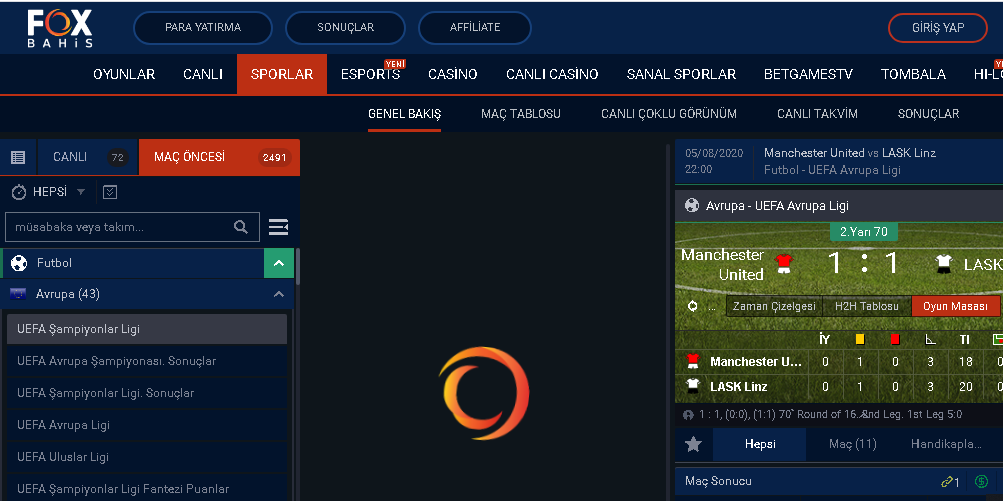Screen dimensions: 1003x501
Task: Click the green cashout dollar icon
Action: coord(981,481)
